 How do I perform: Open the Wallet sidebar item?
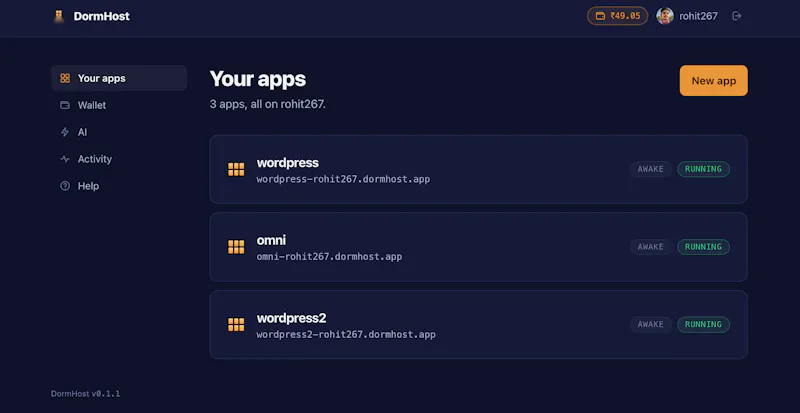click(x=119, y=105)
